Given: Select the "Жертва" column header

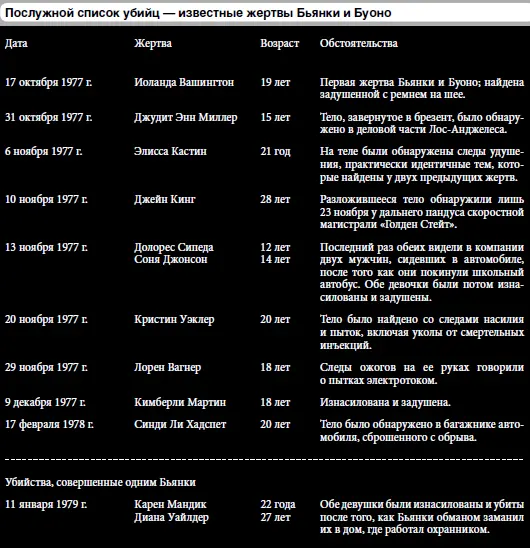Looking at the screenshot, I should (153, 43).
